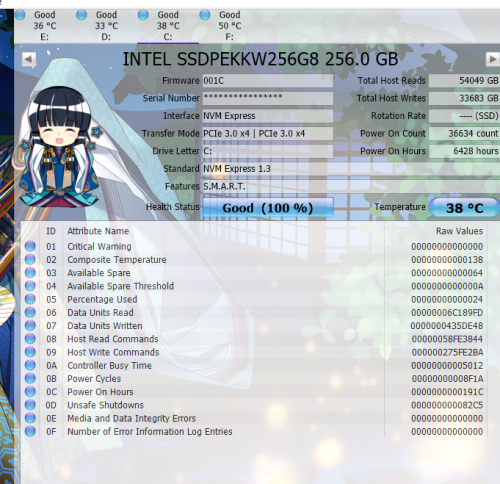Click the status orb for Percentage Used
This screenshot has height=484, width=500.
(30, 299)
